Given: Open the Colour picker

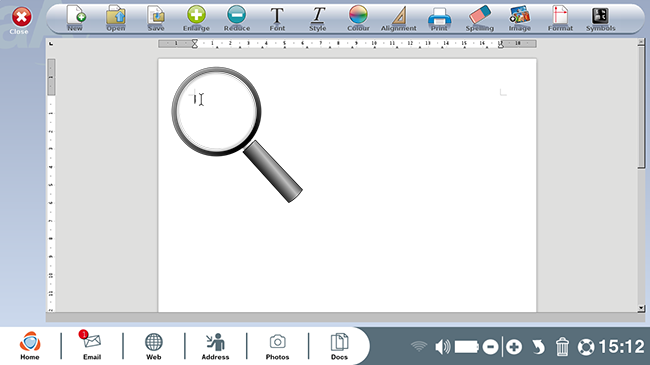Looking at the screenshot, I should [x=358, y=18].
